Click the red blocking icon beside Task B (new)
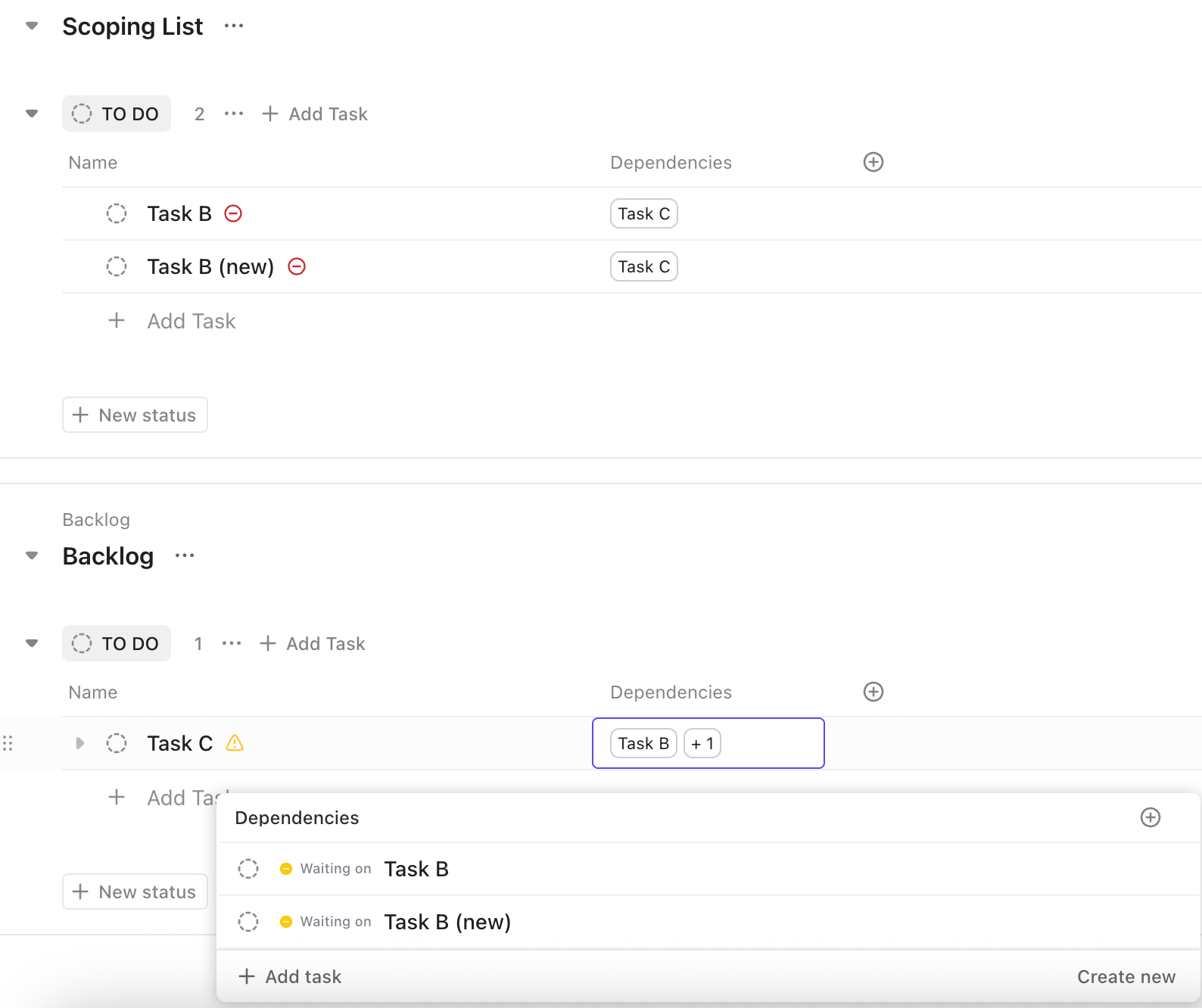1202x1008 pixels. (x=297, y=266)
